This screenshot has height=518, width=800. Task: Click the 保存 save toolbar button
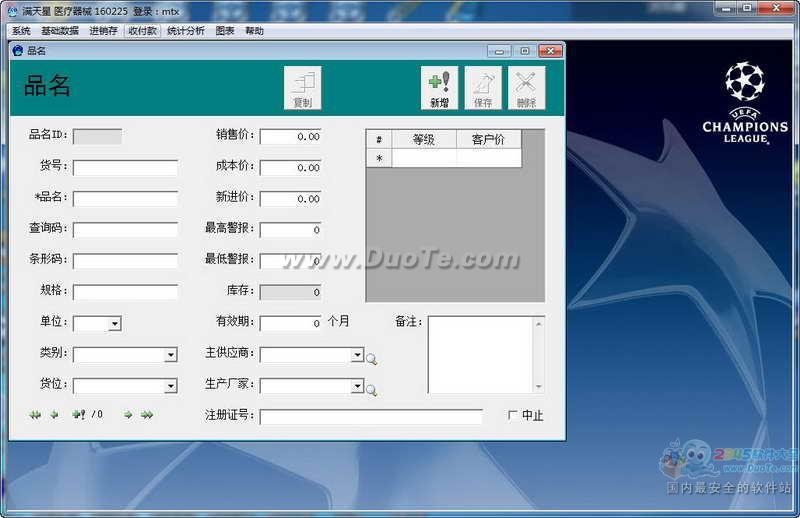pos(483,88)
